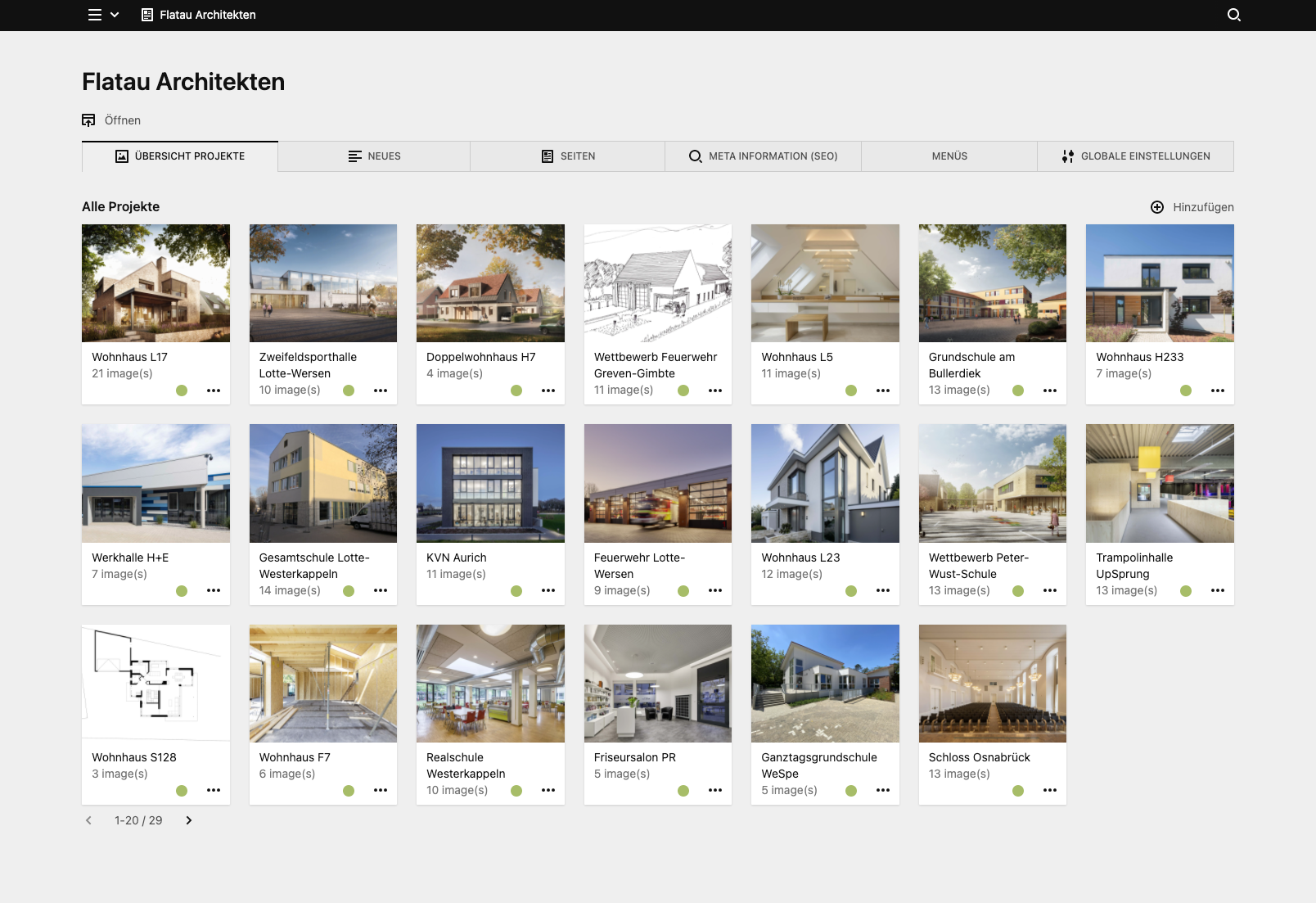Screen dimensions: 1316x903
Task: Open options menu for Wohnhaus L5
Action: click(x=883, y=391)
